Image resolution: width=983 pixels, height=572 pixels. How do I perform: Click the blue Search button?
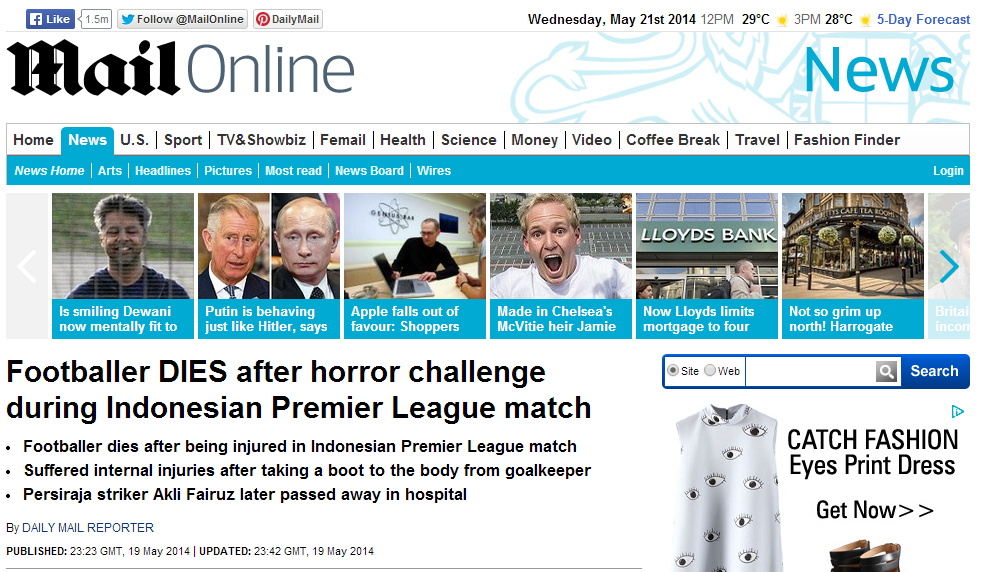point(934,371)
